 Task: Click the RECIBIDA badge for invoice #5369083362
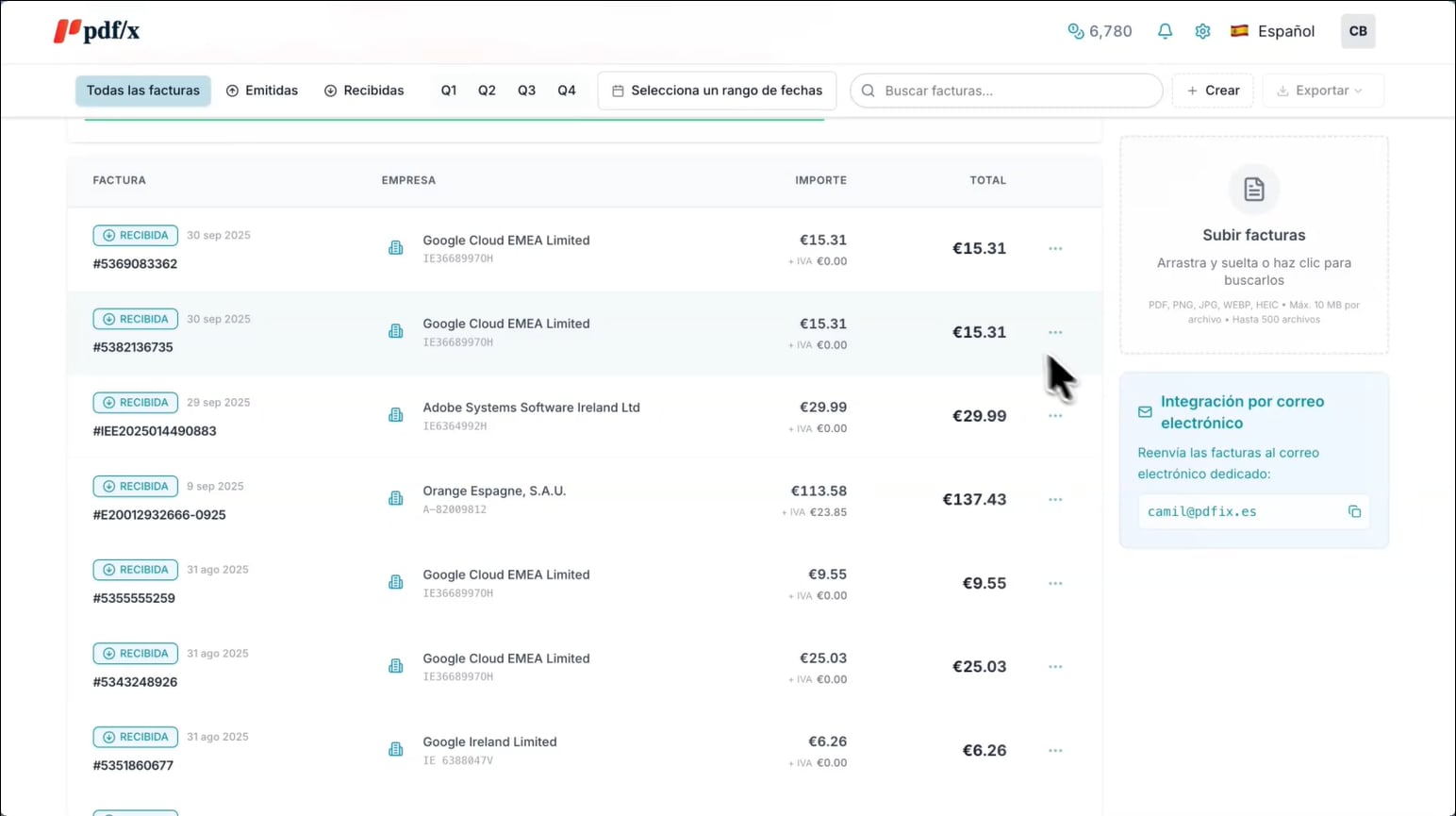point(136,235)
